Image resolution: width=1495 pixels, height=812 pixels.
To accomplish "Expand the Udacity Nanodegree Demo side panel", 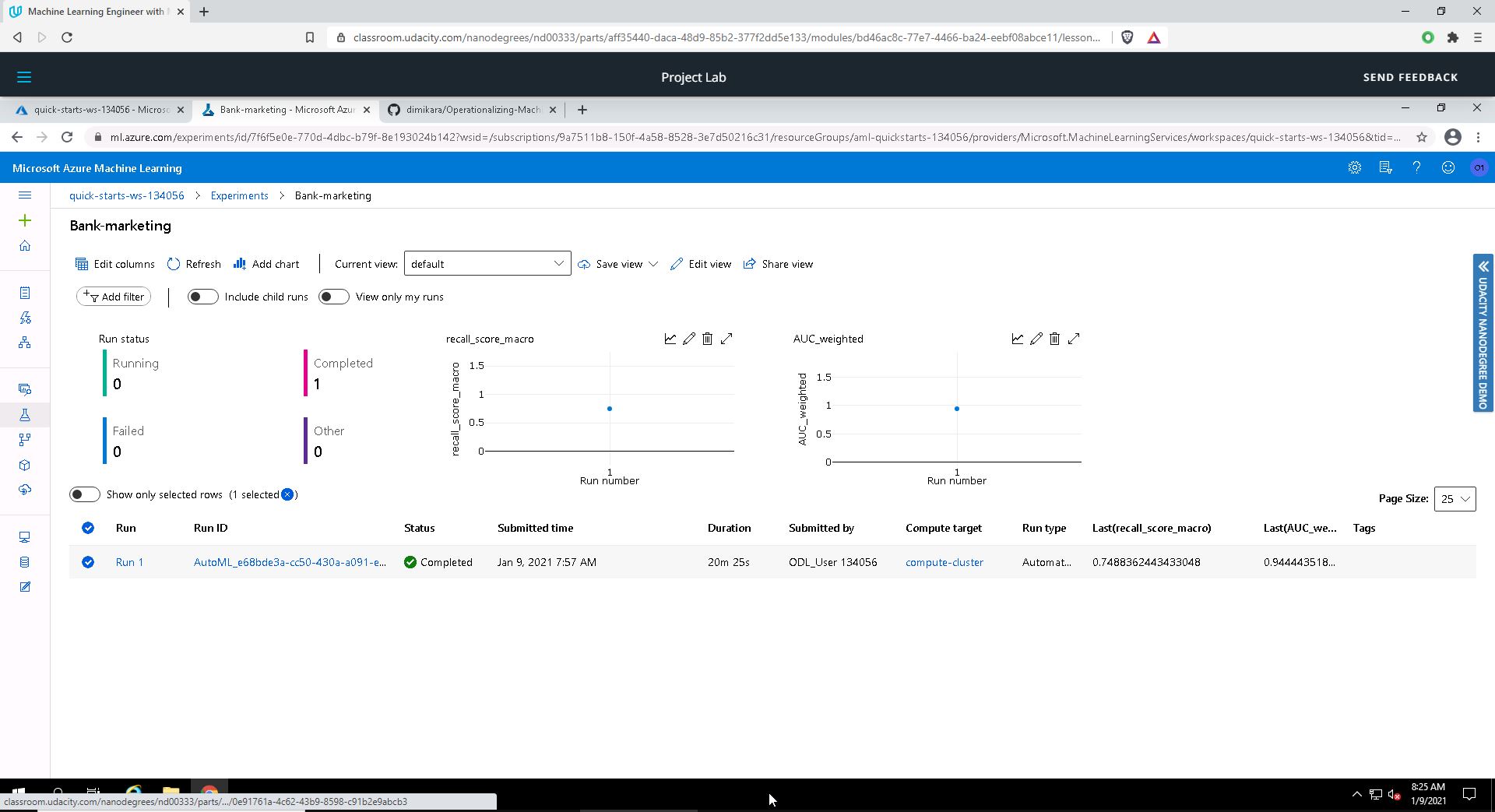I will tap(1483, 332).
